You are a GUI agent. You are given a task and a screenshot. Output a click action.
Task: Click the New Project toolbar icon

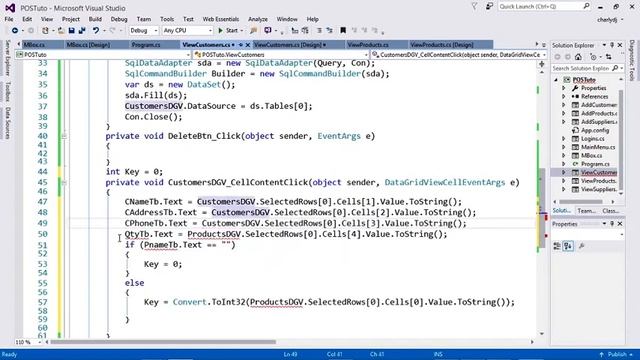45,31
